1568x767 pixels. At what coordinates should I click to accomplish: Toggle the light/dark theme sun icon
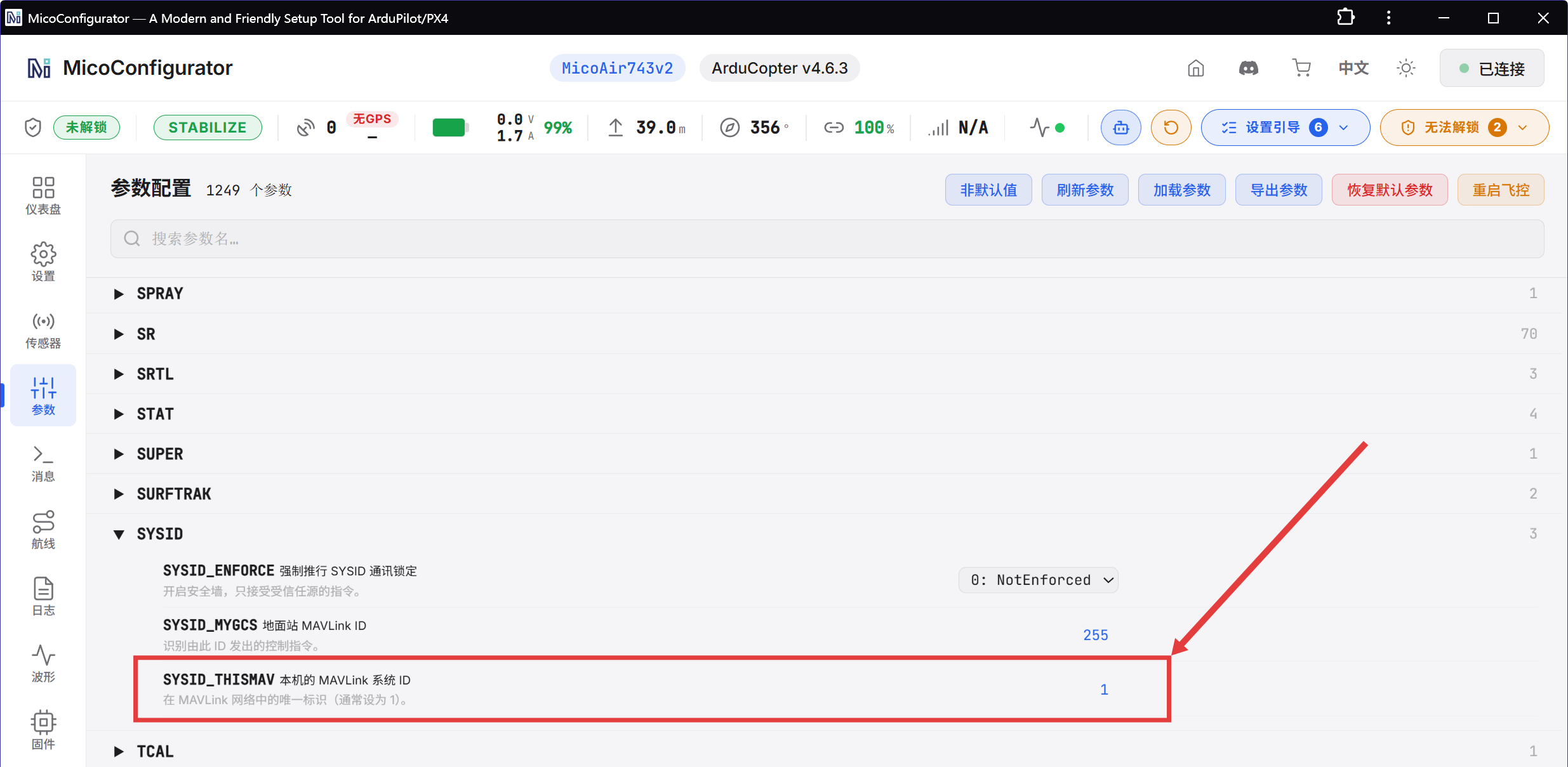(x=1406, y=68)
